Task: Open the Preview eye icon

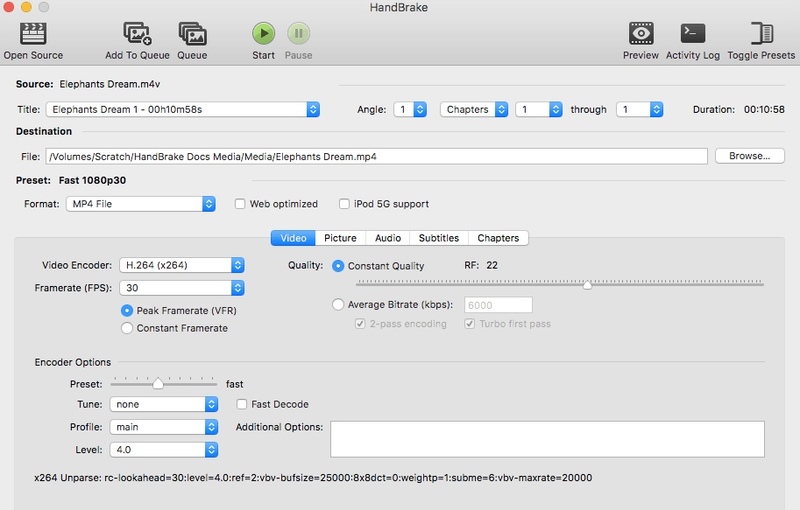Action: [x=641, y=33]
